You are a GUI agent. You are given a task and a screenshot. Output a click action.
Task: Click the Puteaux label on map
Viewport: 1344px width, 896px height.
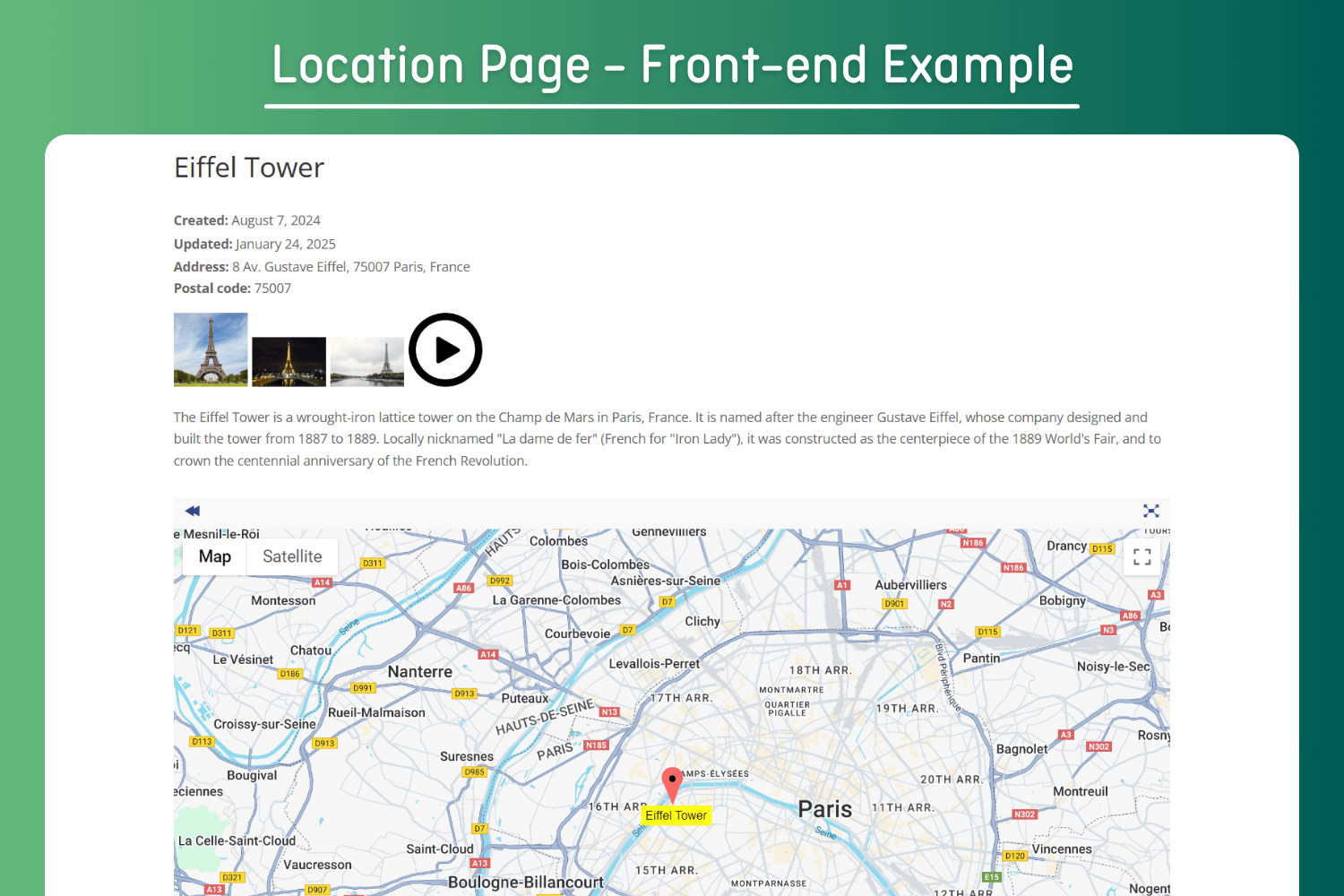tap(525, 698)
